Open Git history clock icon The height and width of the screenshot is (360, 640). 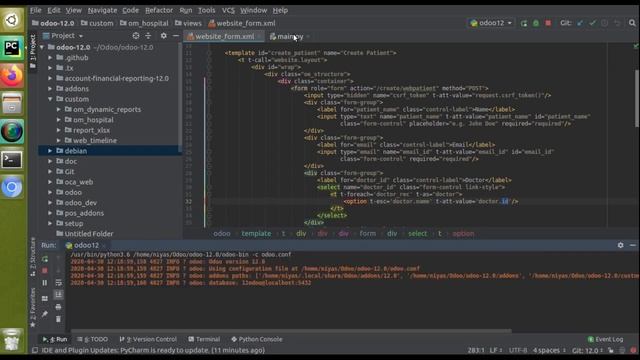point(604,23)
